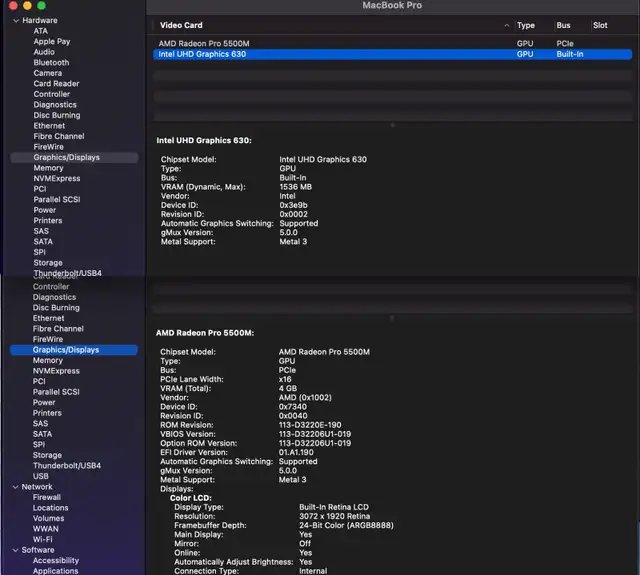Collapse the Software section chevron
This screenshot has height=575, width=640.
pos(16,550)
